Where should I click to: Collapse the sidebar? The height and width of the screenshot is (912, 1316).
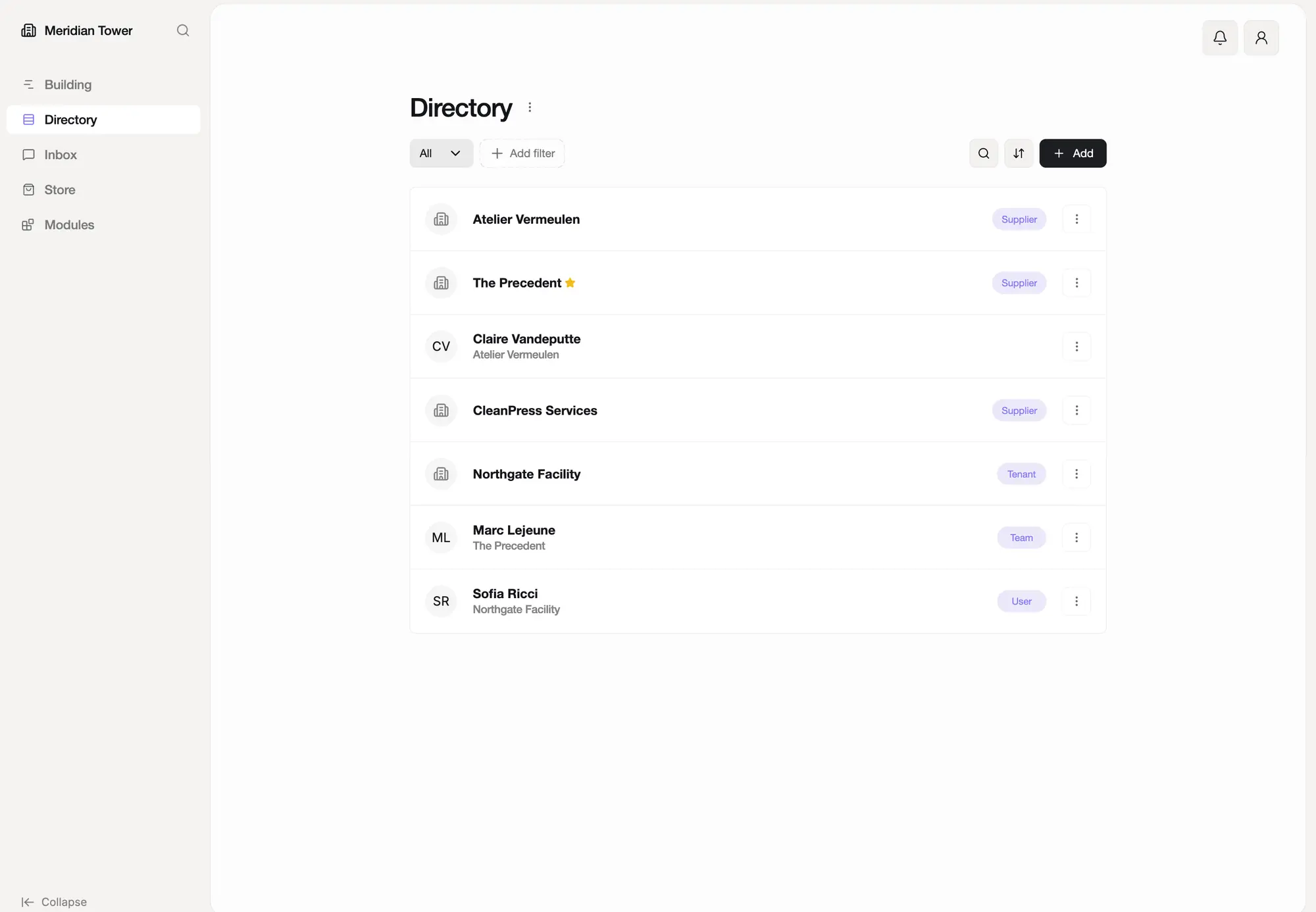[x=54, y=901]
